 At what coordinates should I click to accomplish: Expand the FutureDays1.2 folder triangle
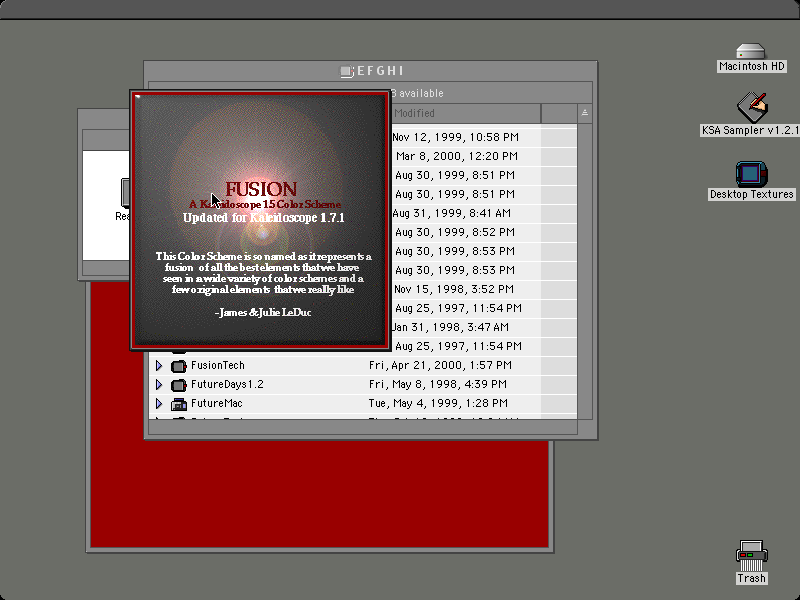click(x=159, y=384)
